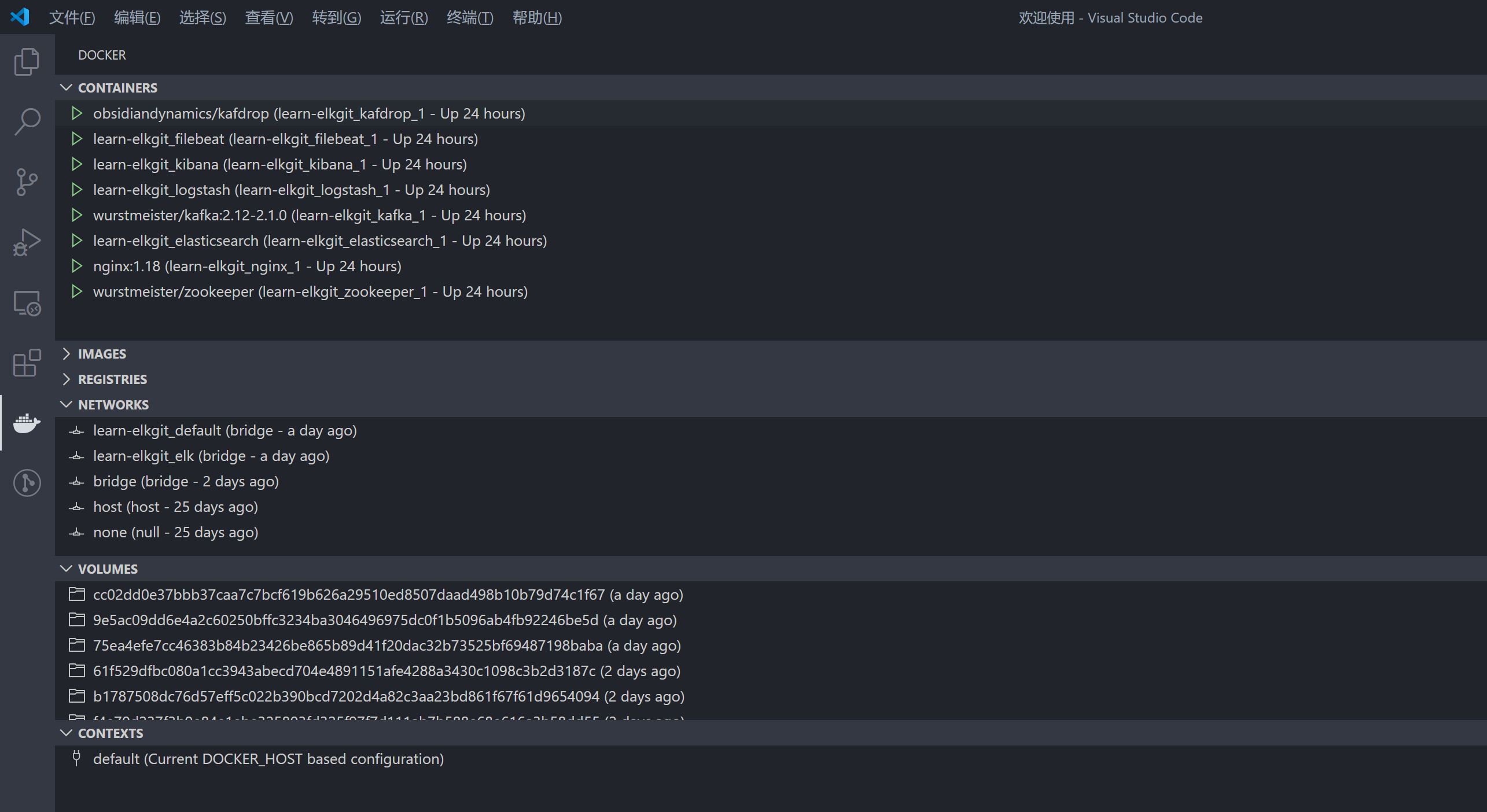Select learn-elkgit_kibana container row
Viewport: 1487px width, 812px height.
click(x=771, y=164)
